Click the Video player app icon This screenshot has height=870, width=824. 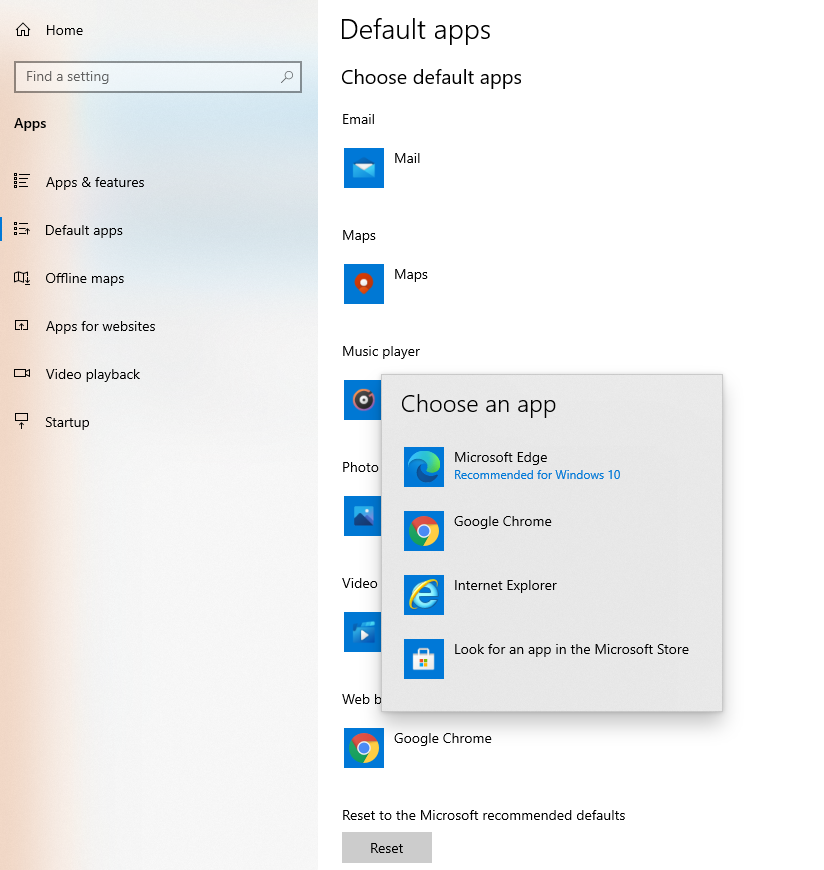coord(363,632)
